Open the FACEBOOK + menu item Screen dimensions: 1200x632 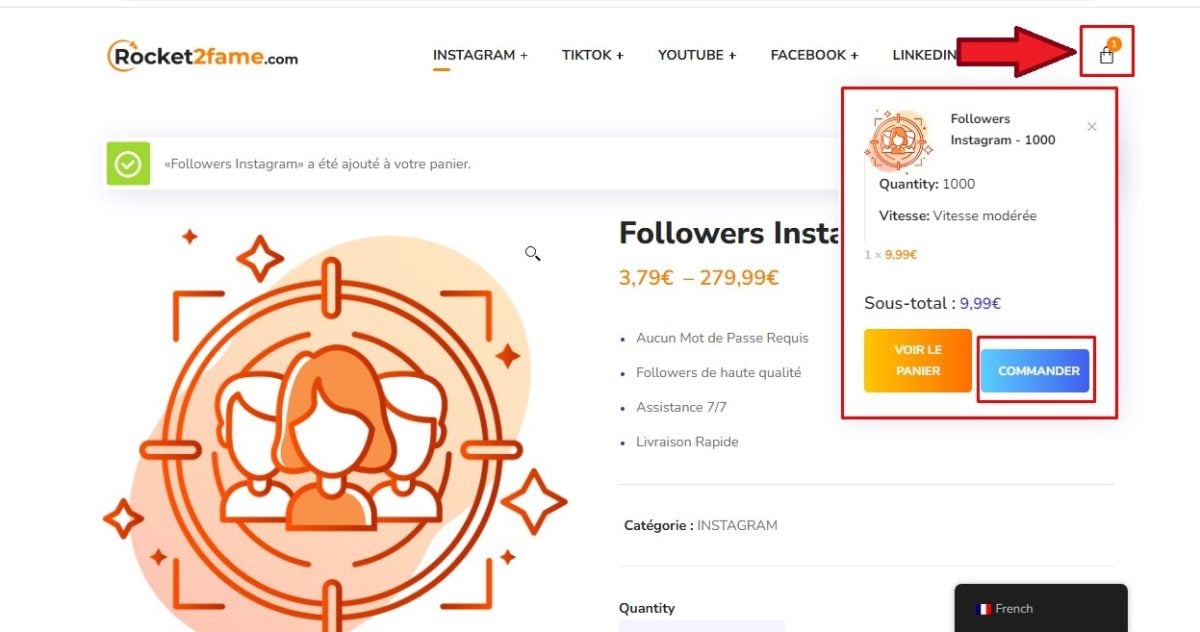pyautogui.click(x=815, y=55)
